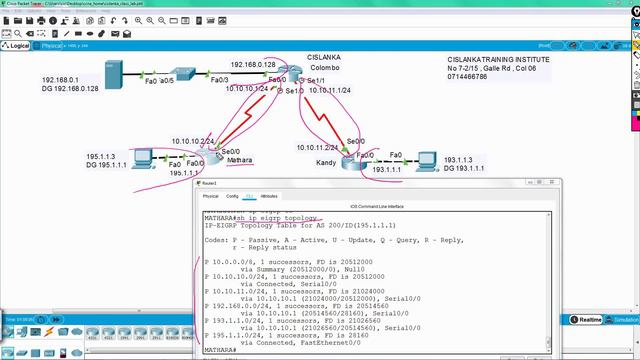Open the Physical tab in Router1 window

(211, 196)
